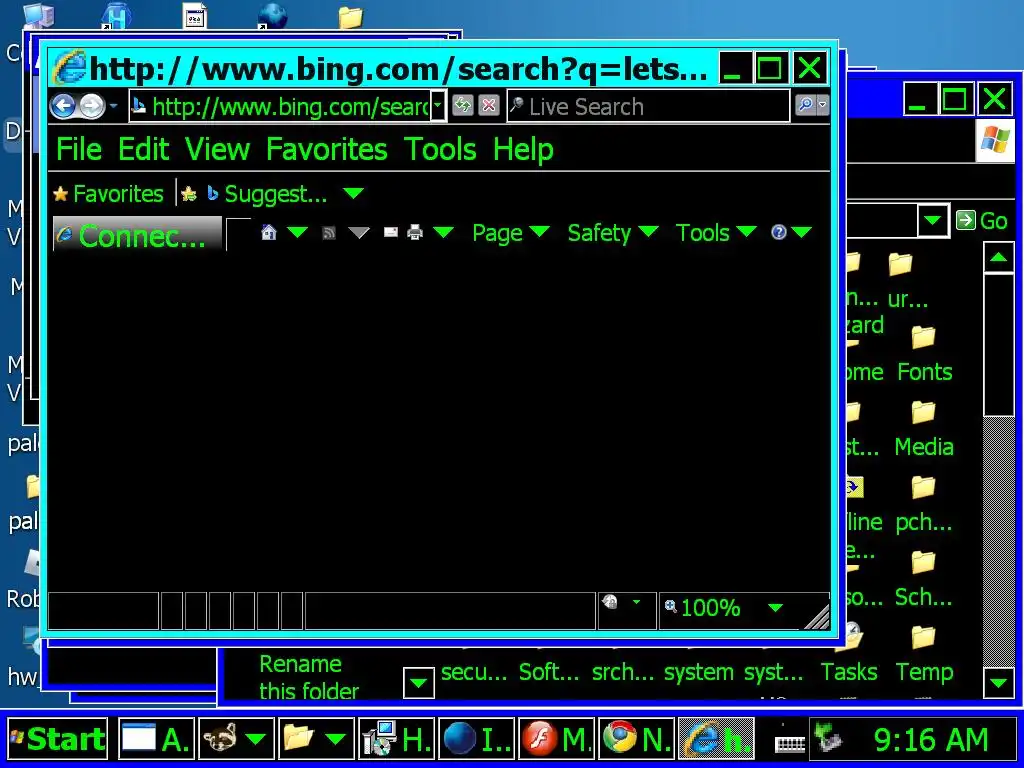Expand address dropdown in the Explorer window
The image size is (1024, 768).
[x=932, y=221]
